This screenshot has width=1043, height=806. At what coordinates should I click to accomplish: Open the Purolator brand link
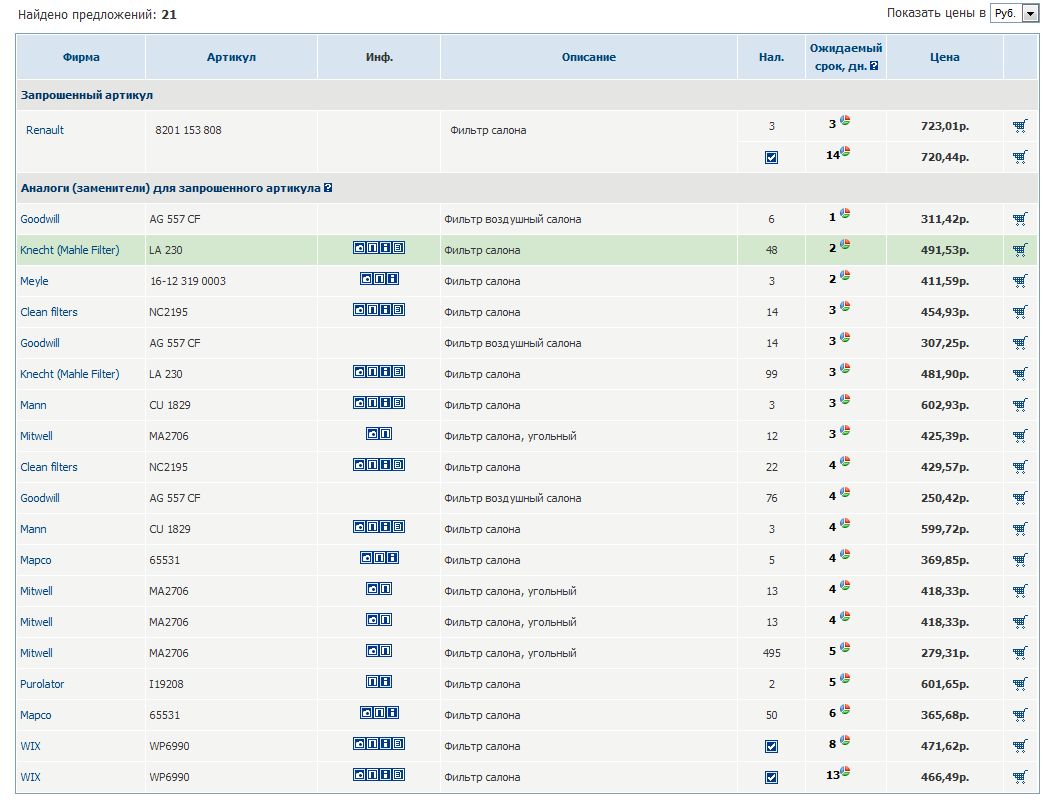pos(42,684)
